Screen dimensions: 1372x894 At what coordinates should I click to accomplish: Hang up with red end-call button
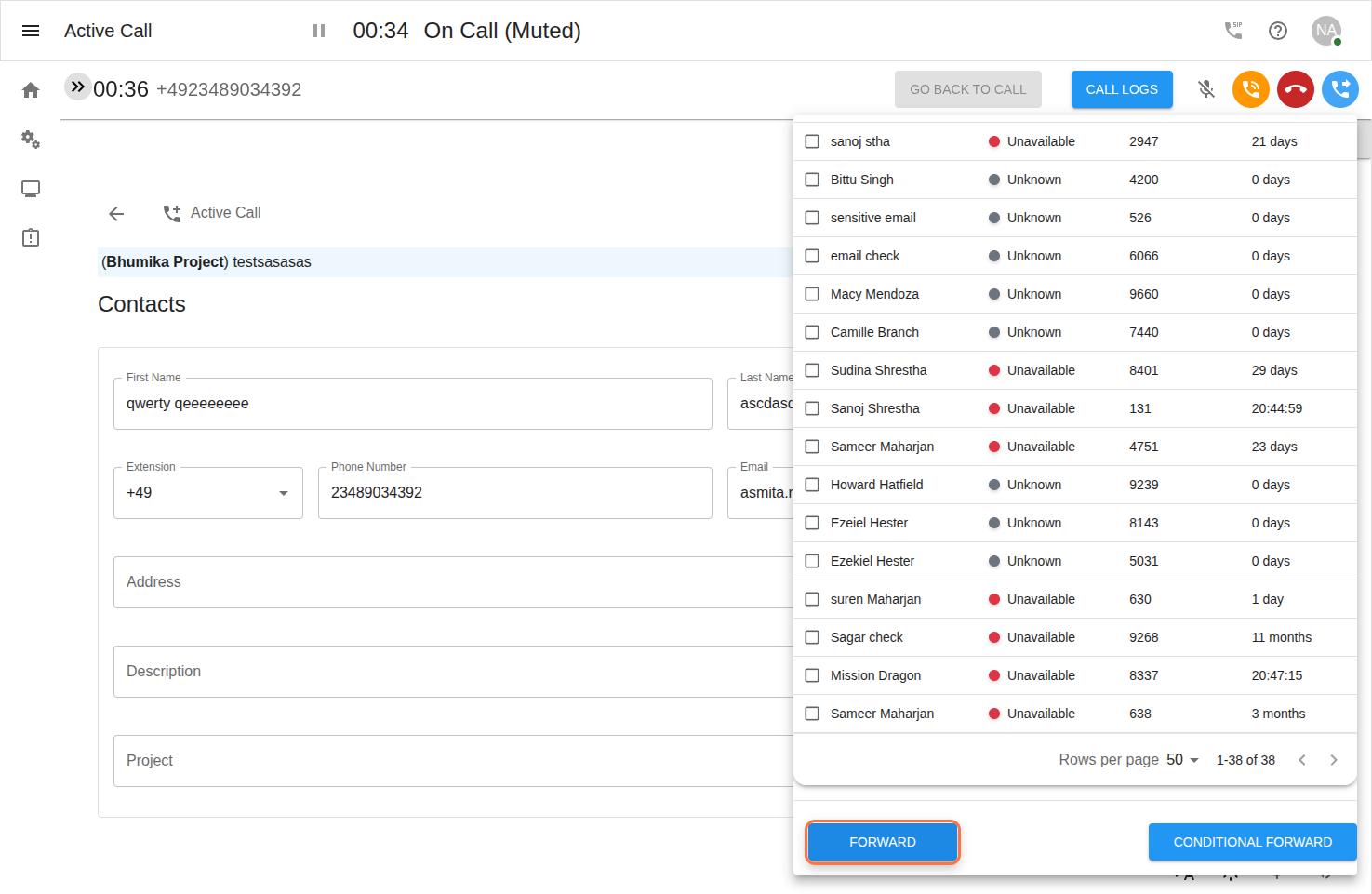[x=1295, y=89]
